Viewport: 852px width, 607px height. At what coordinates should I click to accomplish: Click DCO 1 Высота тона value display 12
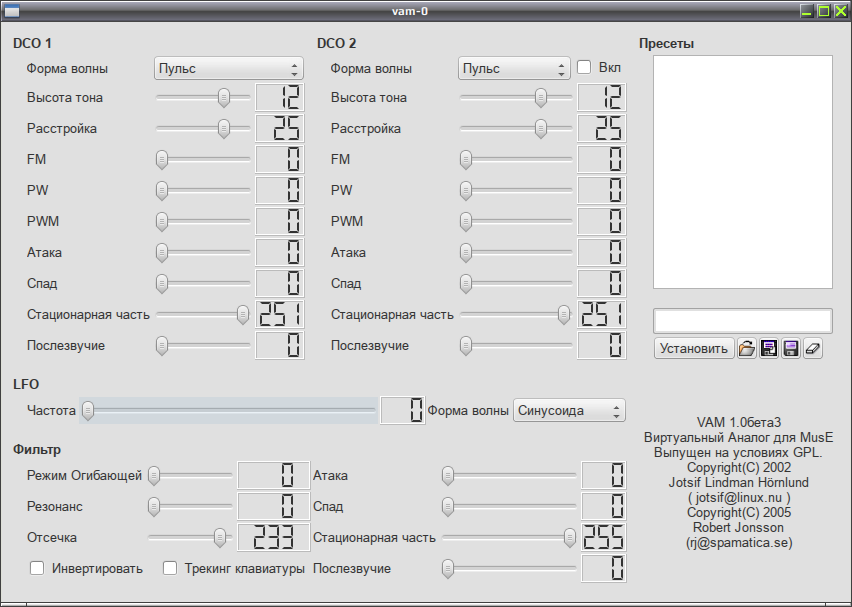tap(280, 98)
